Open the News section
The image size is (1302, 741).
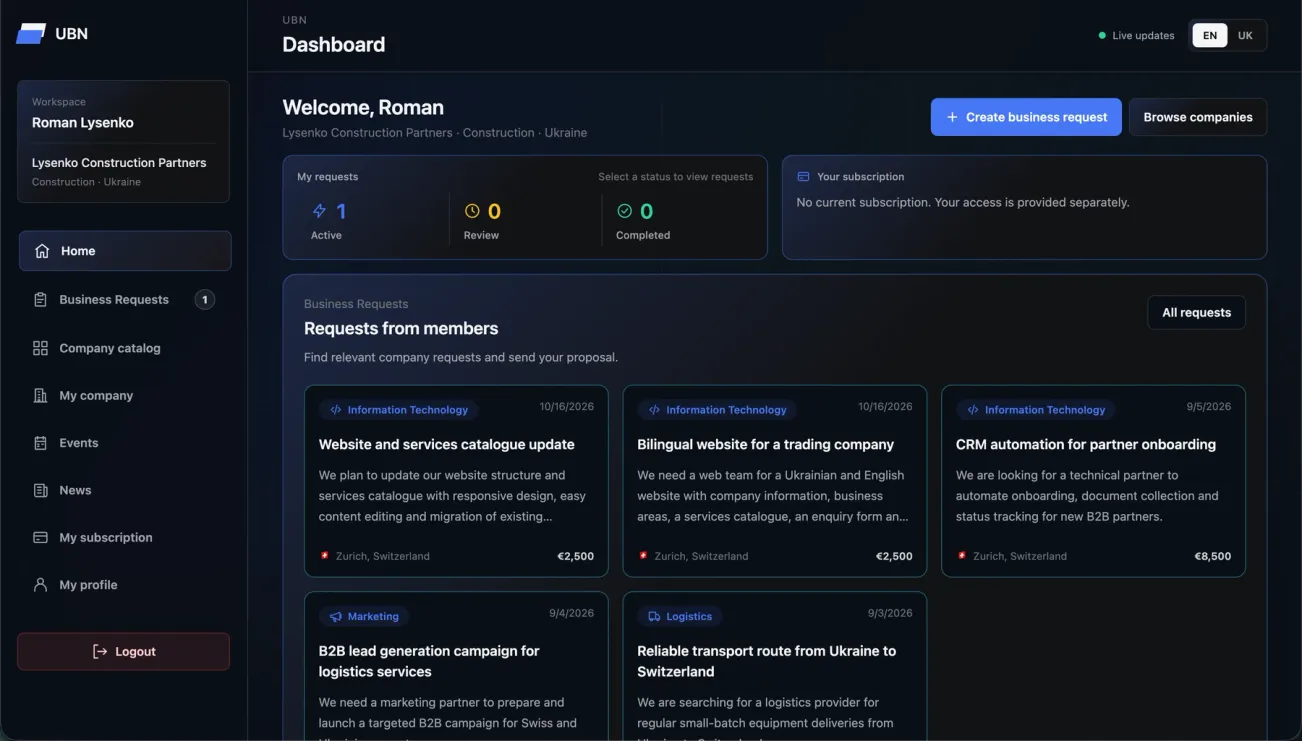[125, 490]
